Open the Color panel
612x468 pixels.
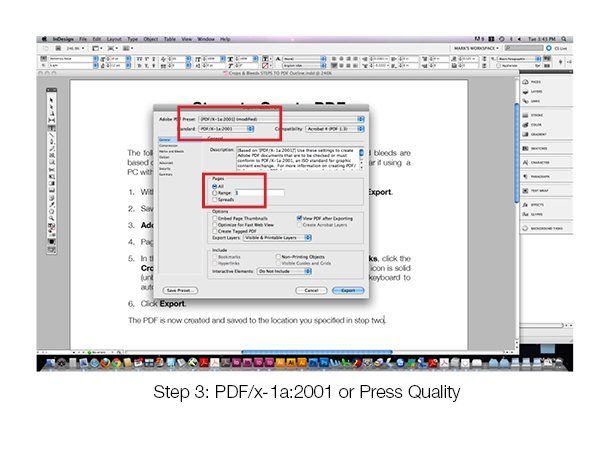(532, 125)
